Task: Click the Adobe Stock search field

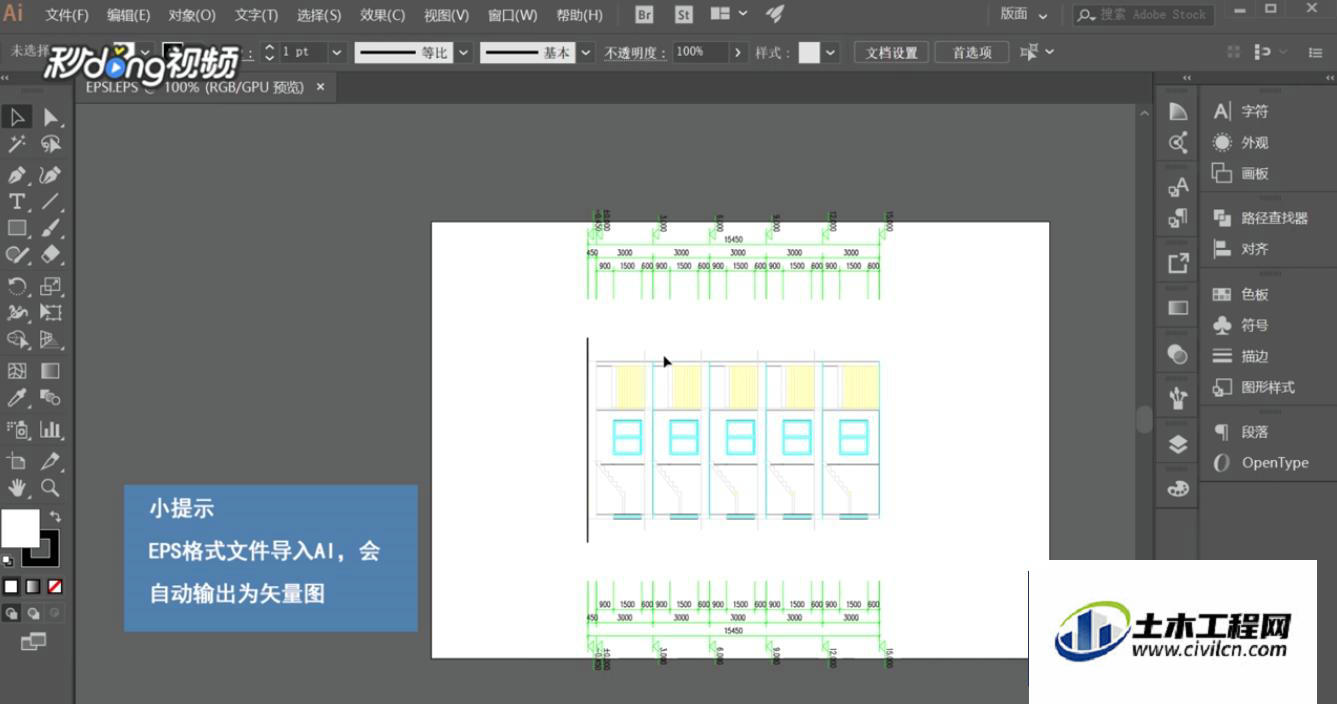Action: coord(1144,15)
